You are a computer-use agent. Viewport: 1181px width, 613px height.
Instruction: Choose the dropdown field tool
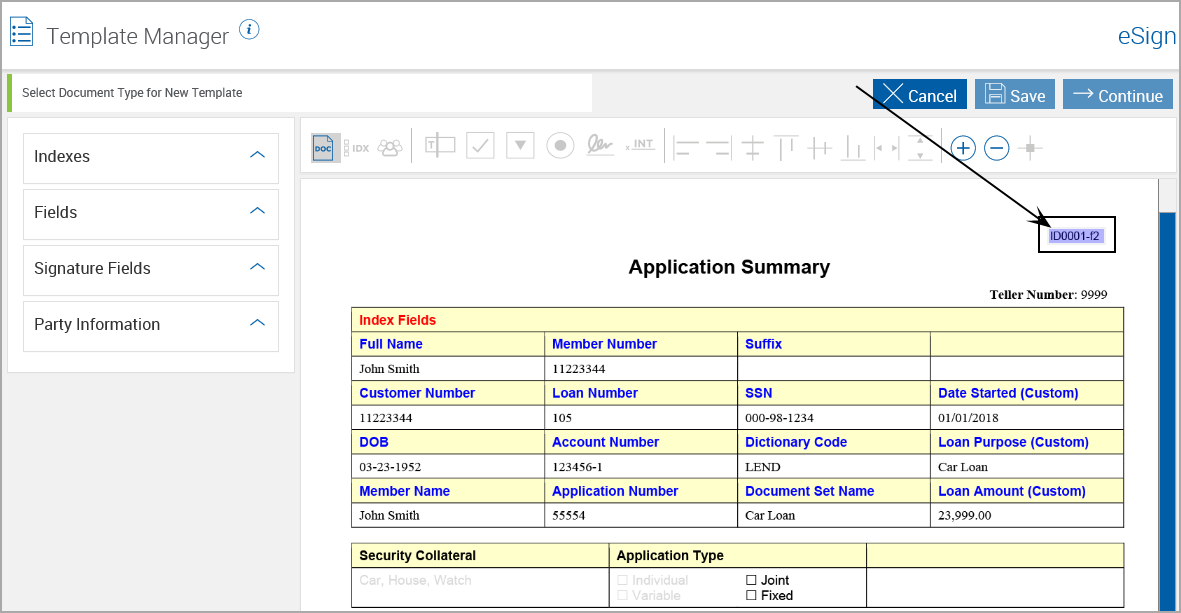pyautogui.click(x=520, y=145)
